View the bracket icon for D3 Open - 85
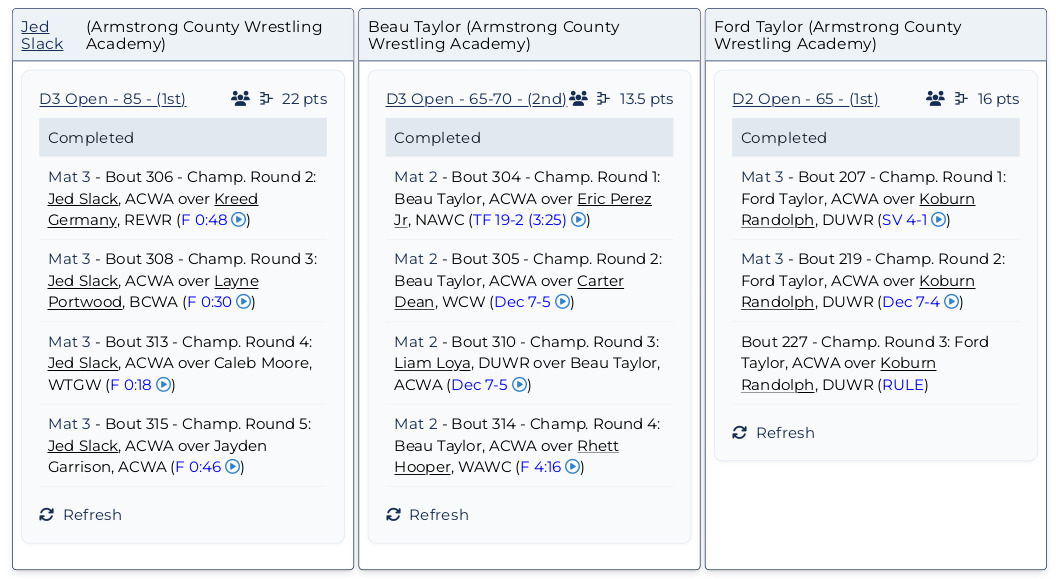Viewport: 1056px width, 579px height. (266, 98)
